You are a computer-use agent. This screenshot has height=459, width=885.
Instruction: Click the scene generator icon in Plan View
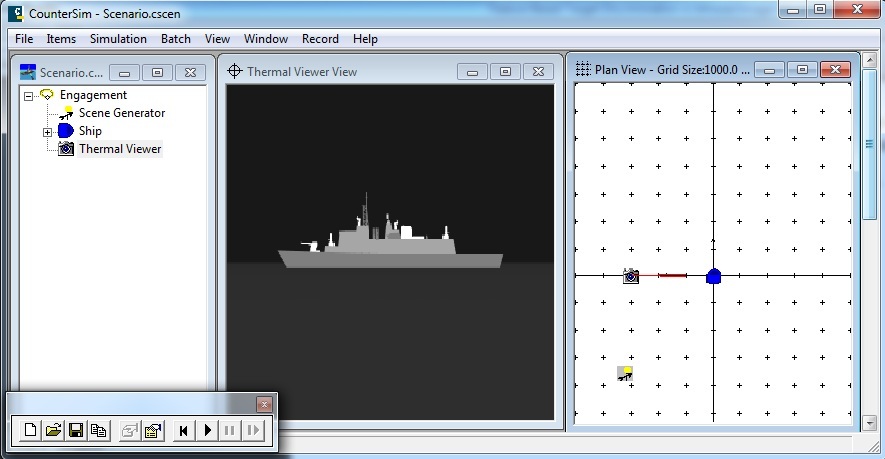point(625,374)
